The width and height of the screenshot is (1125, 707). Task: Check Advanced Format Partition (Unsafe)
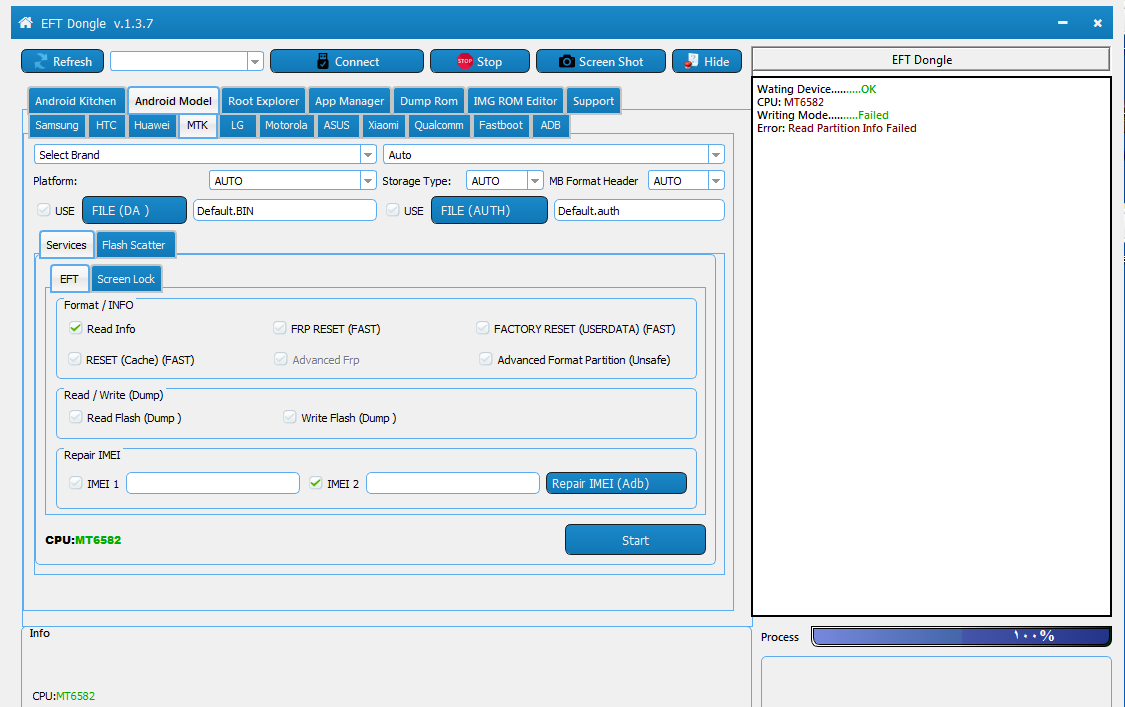486,359
